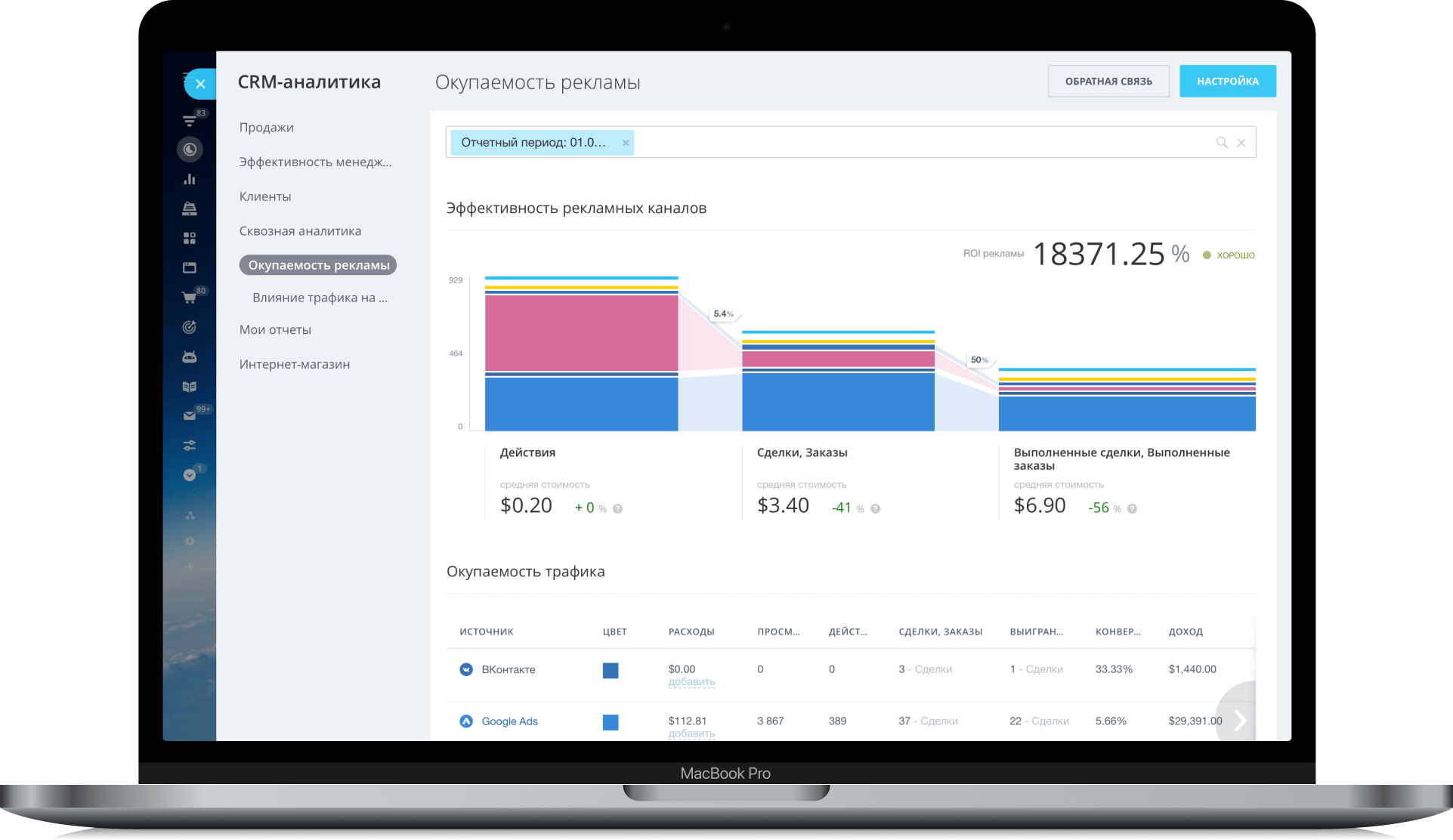Click the ОБРАТНАЯ СВЯЗЬ button
The width and height of the screenshot is (1453, 840).
coord(1108,82)
